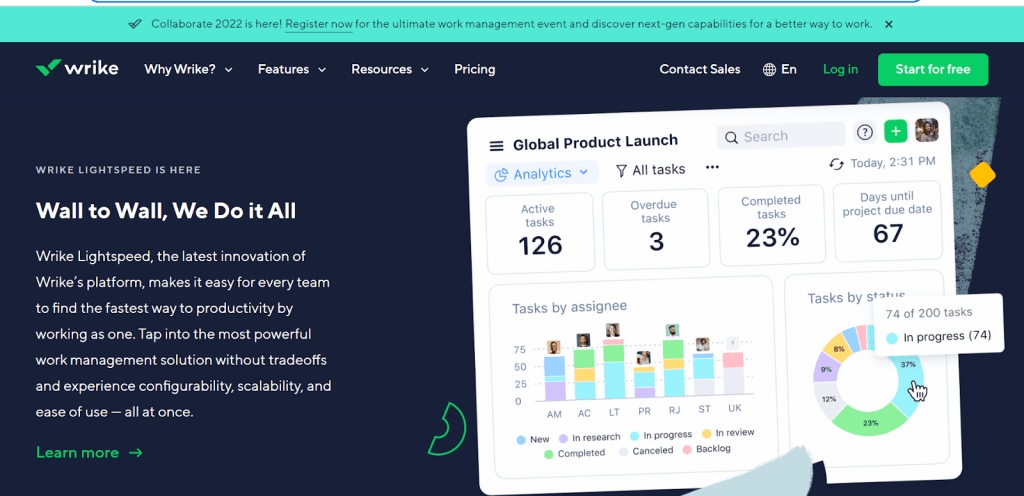The width and height of the screenshot is (1024, 496).
Task: Click the green plus button
Action: pos(895,131)
